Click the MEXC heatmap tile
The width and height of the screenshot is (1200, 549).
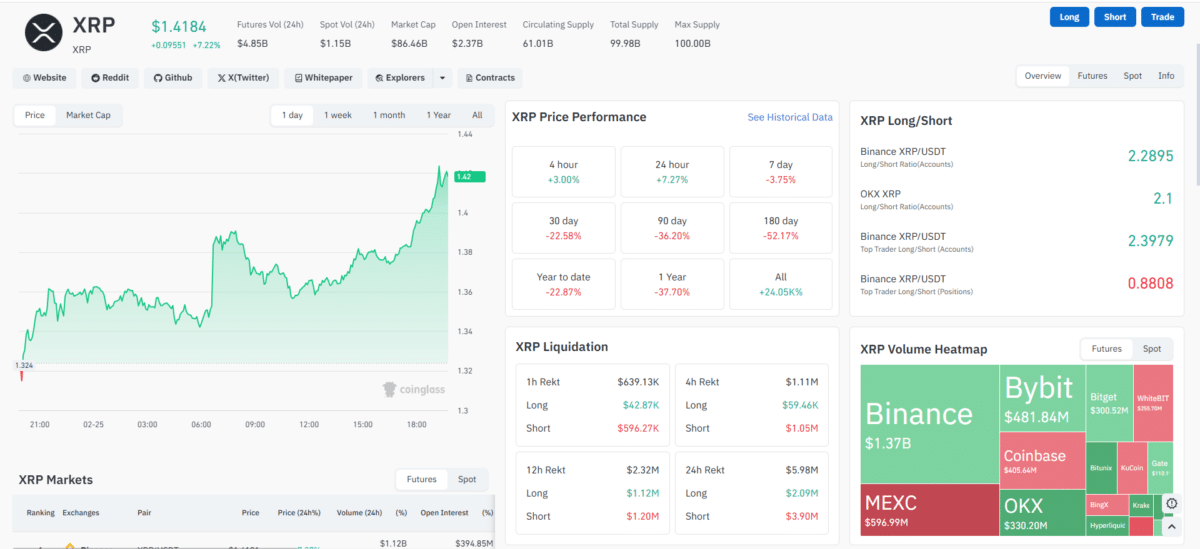pos(930,510)
